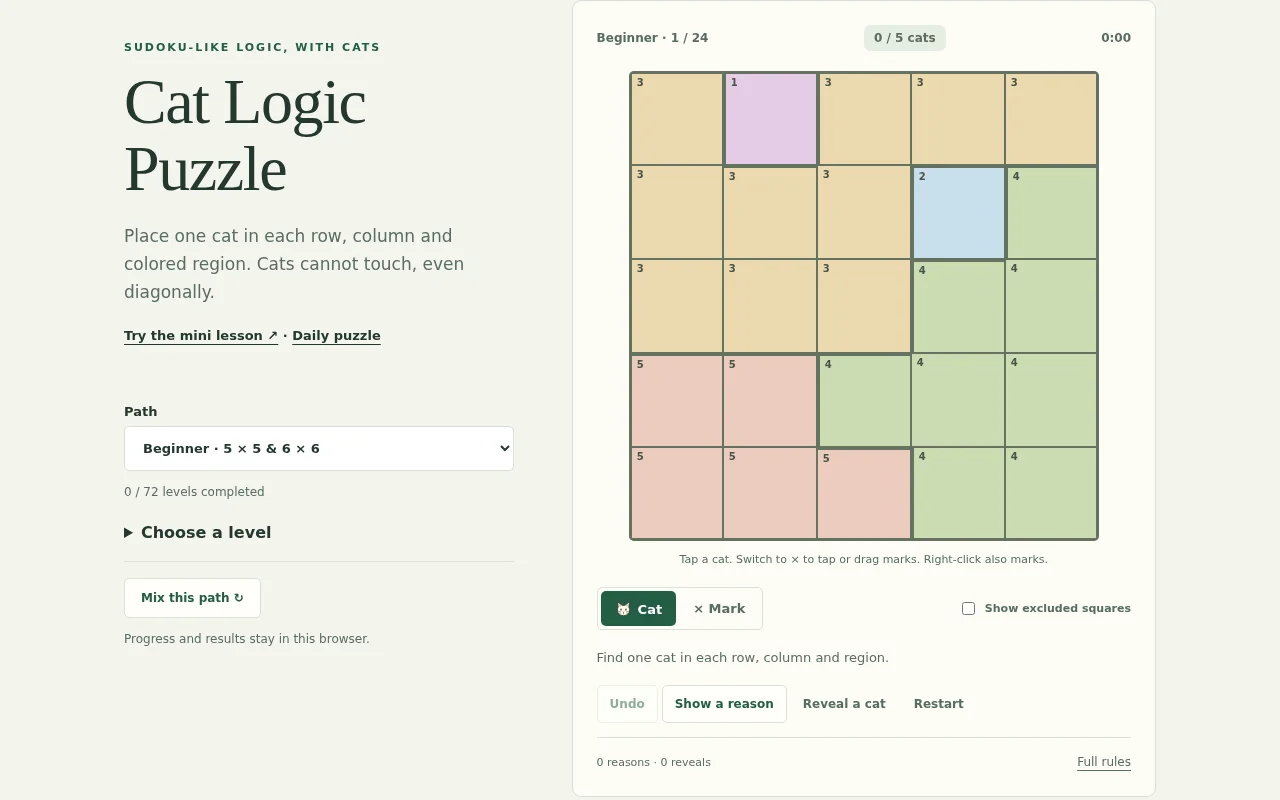
Task: Click the "0 / 5 cats" counter badge
Action: click(x=905, y=38)
